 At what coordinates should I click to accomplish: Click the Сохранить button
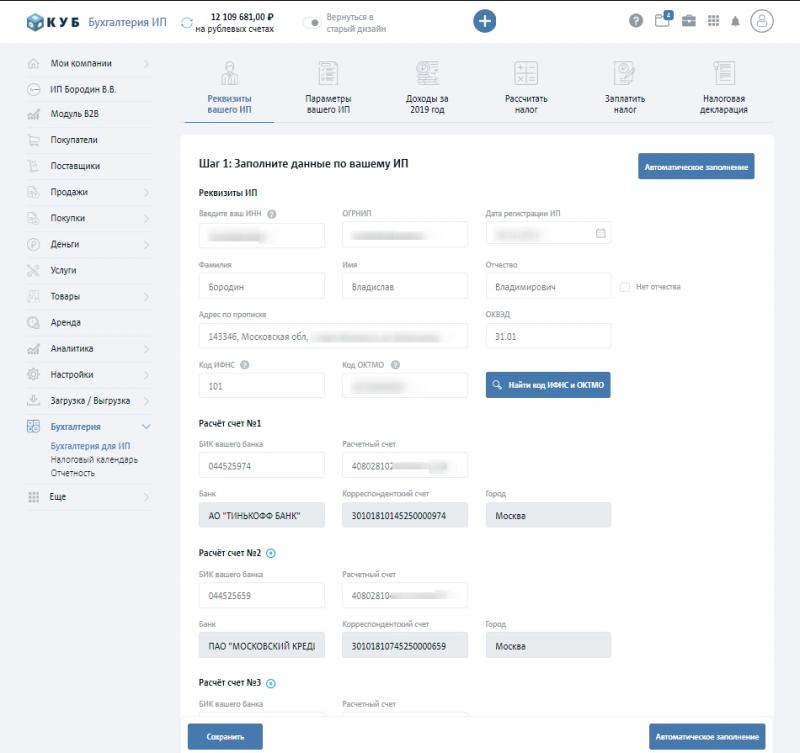click(x=225, y=737)
